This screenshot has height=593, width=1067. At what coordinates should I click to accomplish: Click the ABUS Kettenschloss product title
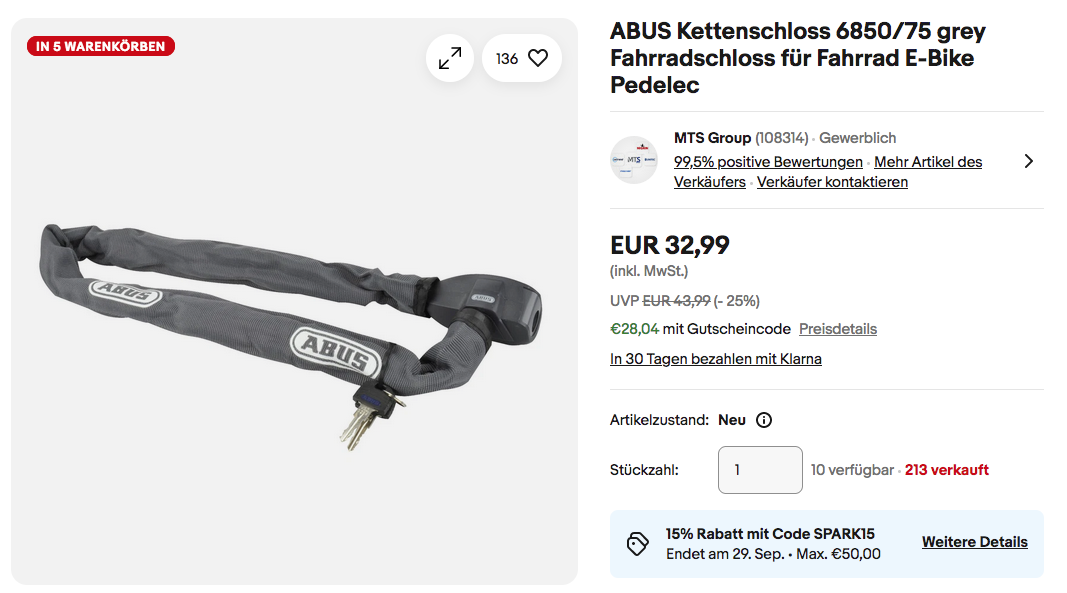(x=797, y=58)
